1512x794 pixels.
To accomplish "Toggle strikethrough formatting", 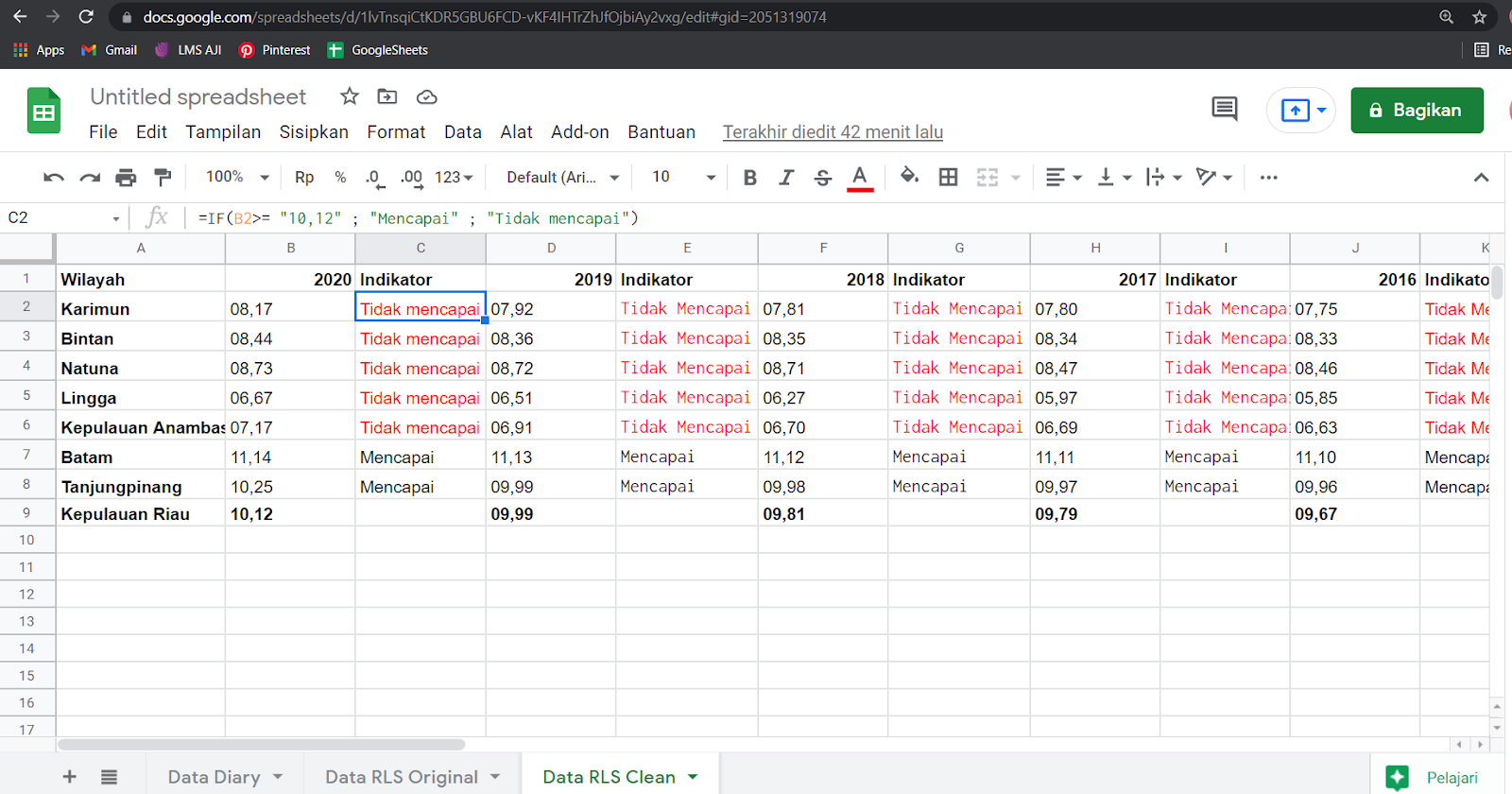I will tap(822, 178).
